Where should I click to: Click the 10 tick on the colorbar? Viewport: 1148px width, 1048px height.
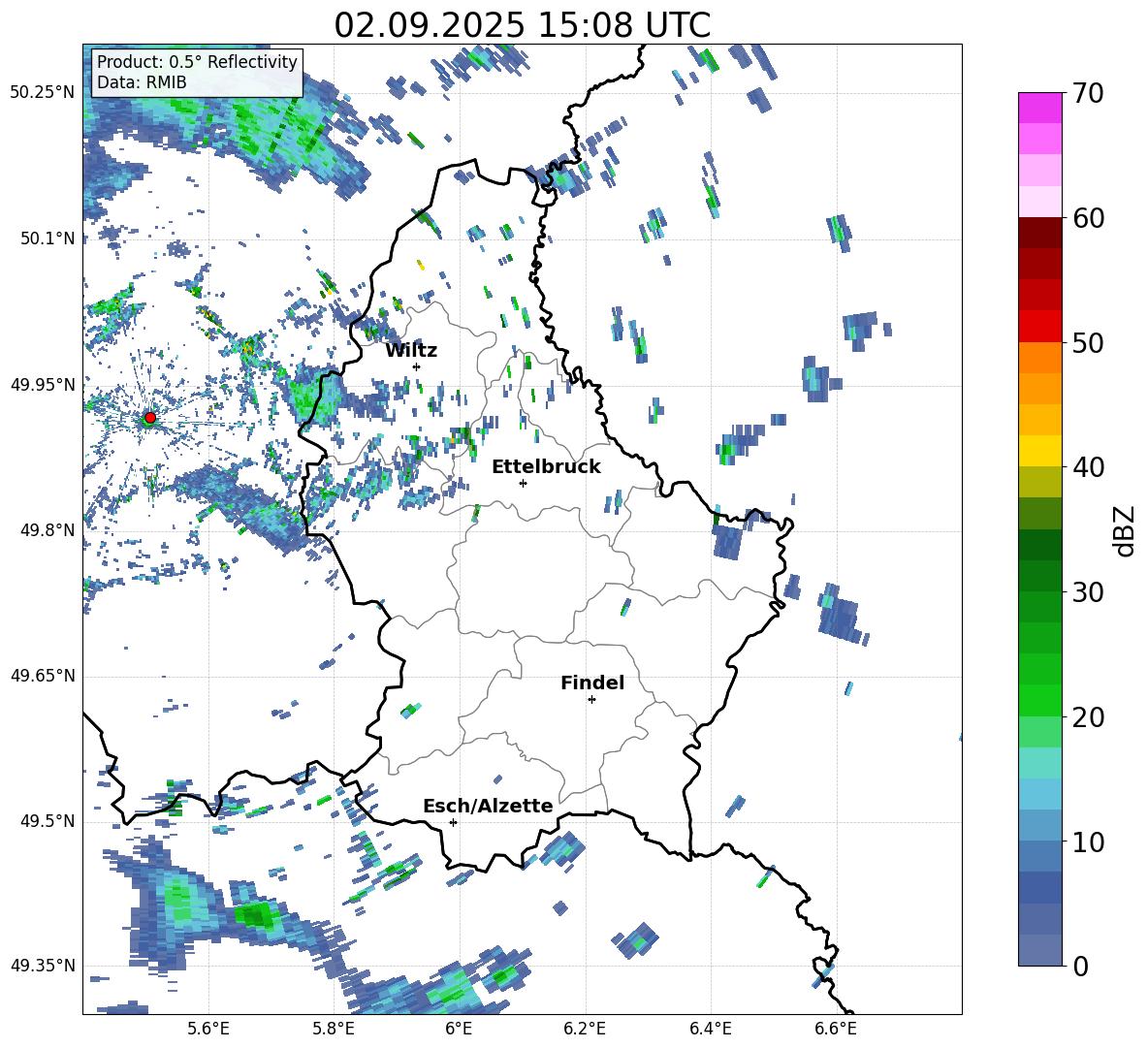pyautogui.click(x=1088, y=842)
